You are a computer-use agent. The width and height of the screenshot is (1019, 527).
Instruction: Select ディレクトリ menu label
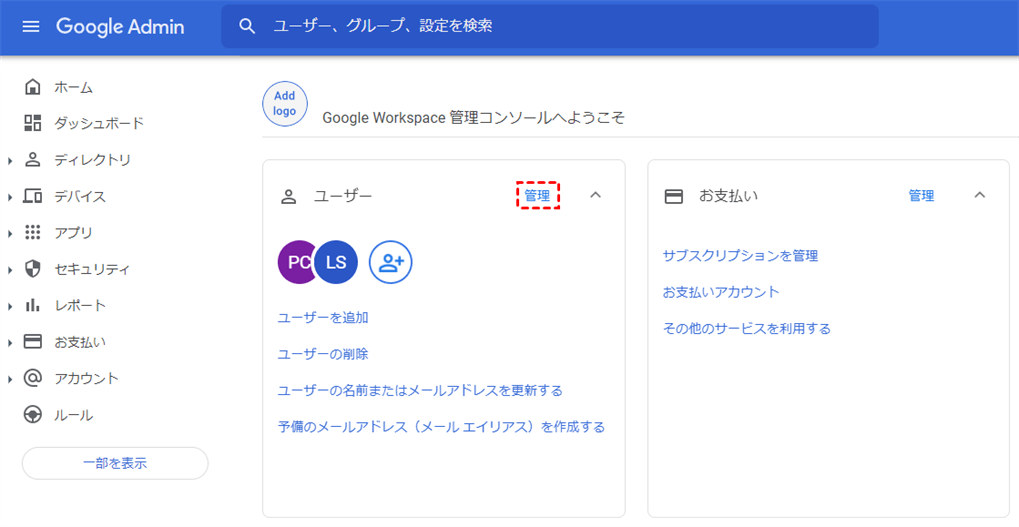(92, 160)
